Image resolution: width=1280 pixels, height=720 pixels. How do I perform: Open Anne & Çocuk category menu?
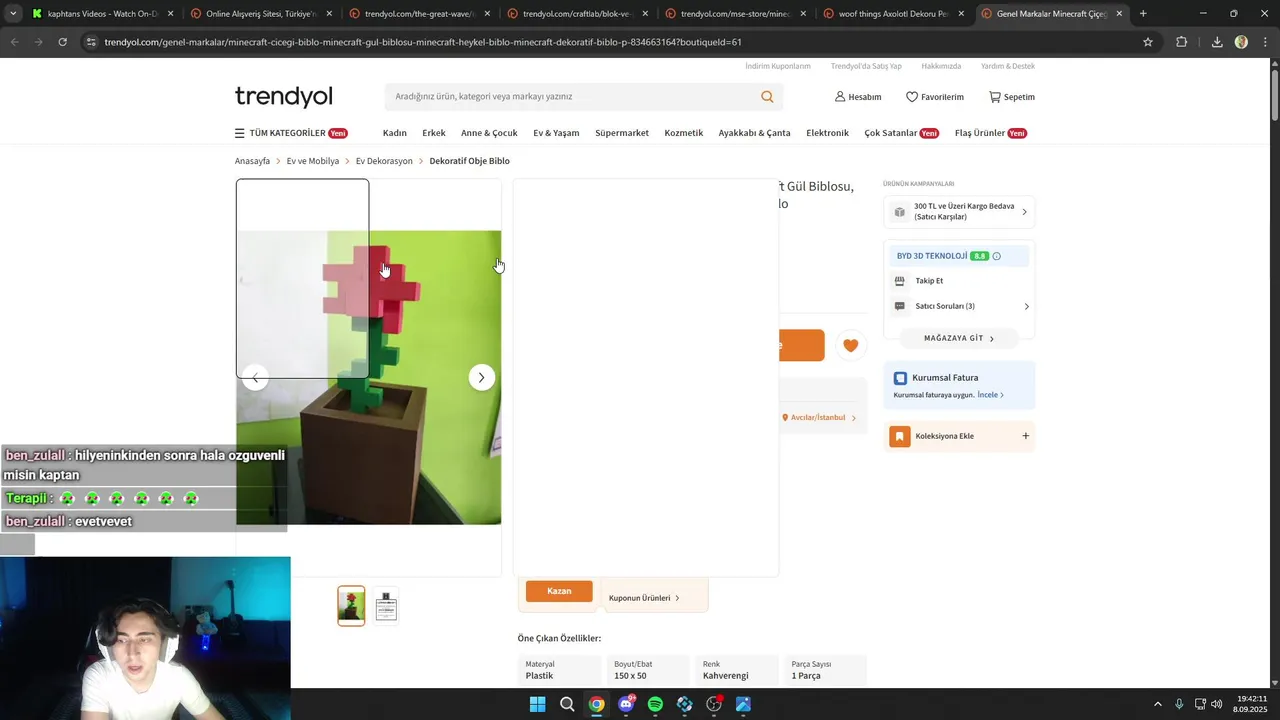[x=489, y=133]
